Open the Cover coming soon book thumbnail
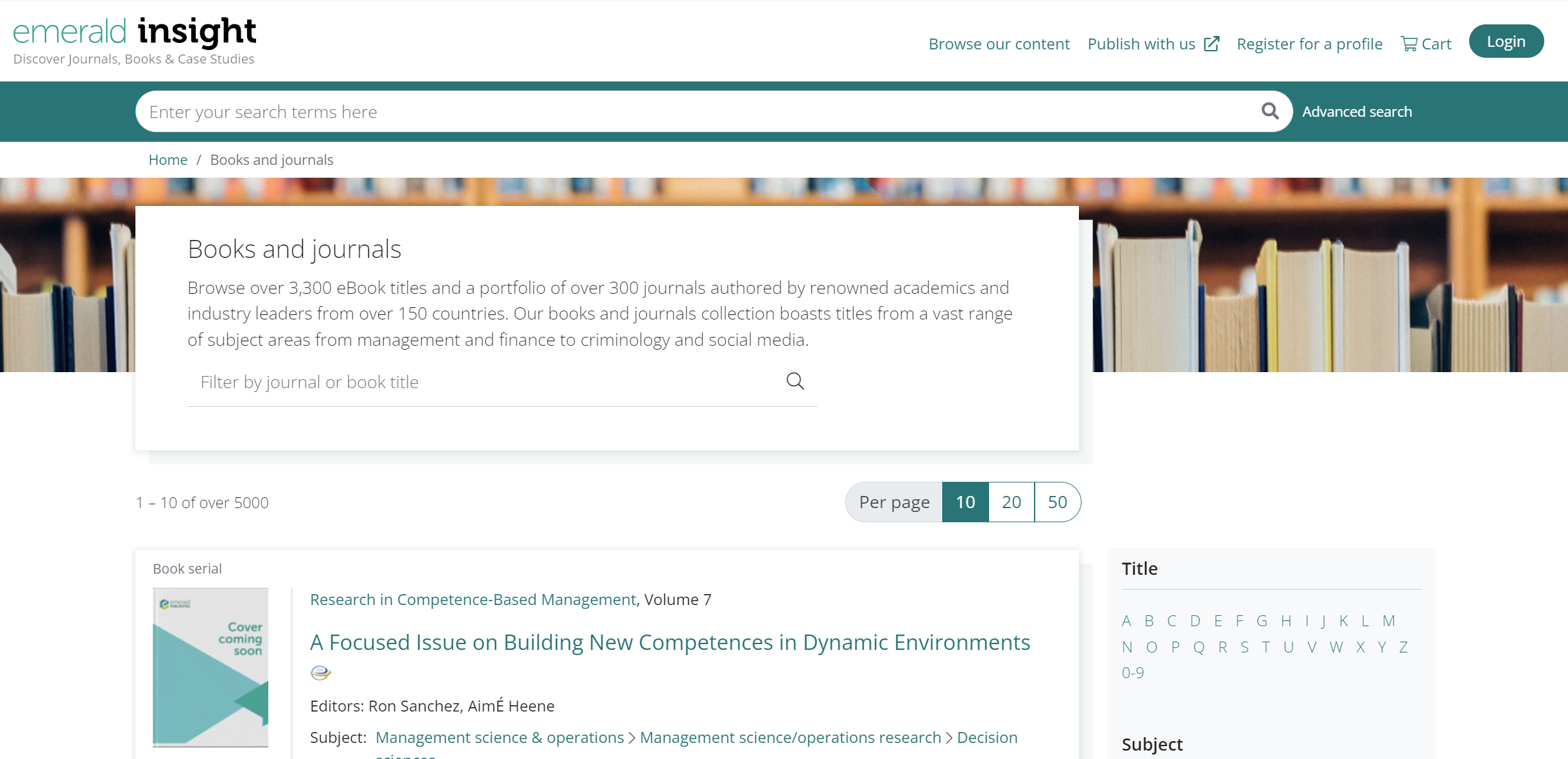1568x759 pixels. 211,667
